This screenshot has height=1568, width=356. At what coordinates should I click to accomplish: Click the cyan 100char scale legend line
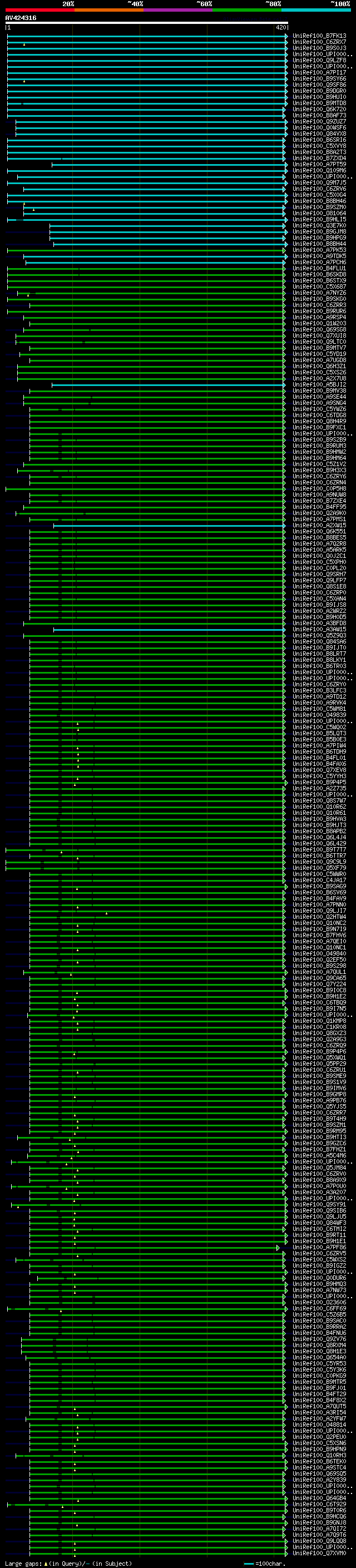249,1564
